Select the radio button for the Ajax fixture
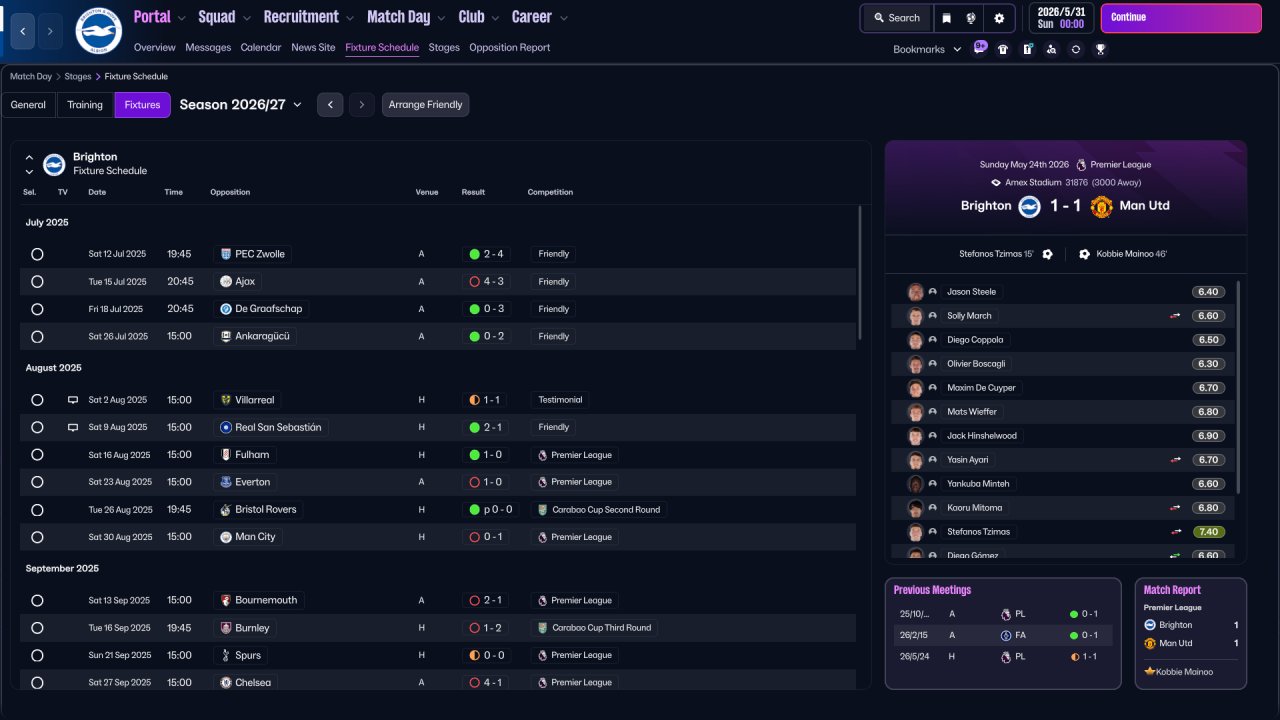The image size is (1280, 720). (x=37, y=282)
